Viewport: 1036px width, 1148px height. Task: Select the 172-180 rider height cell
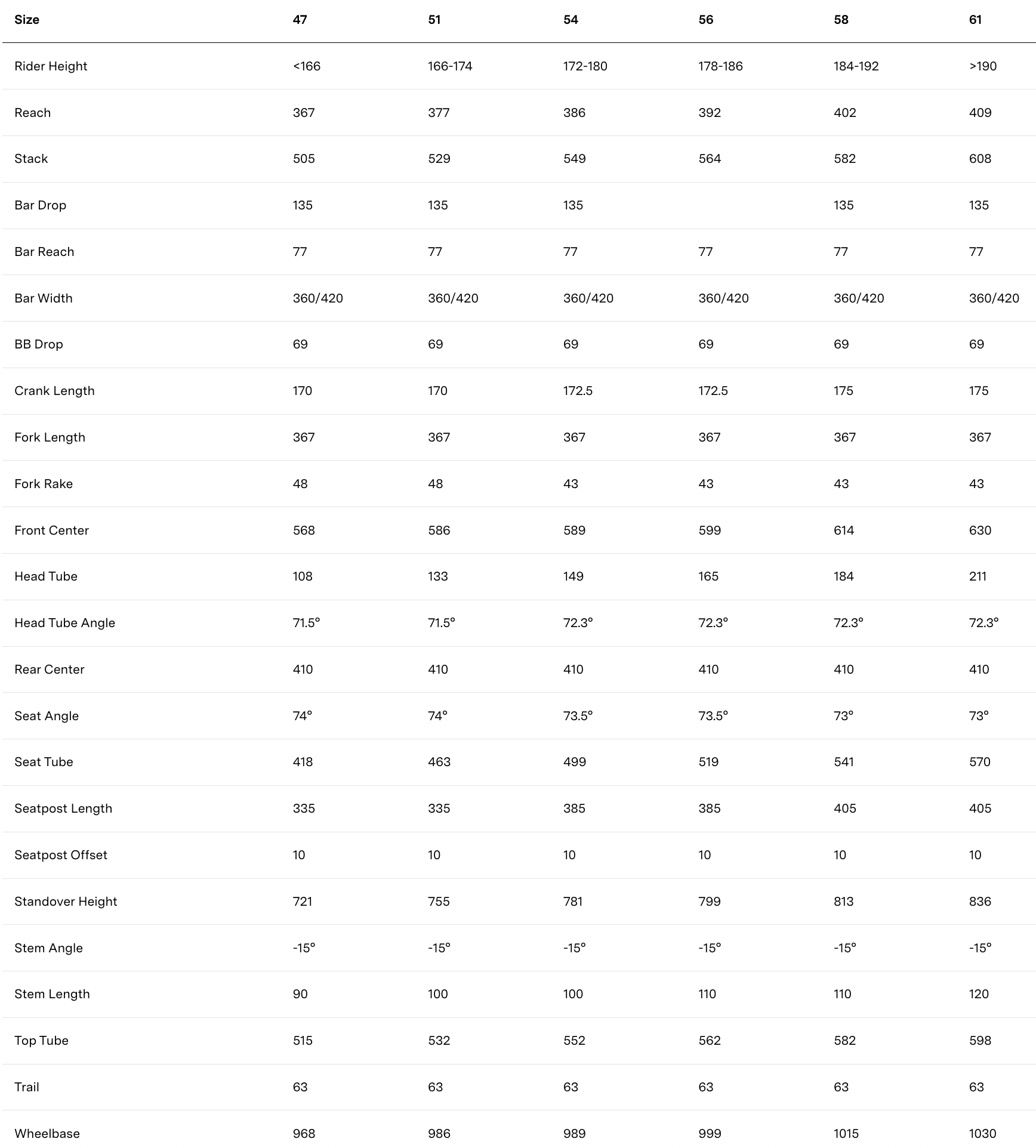[585, 66]
